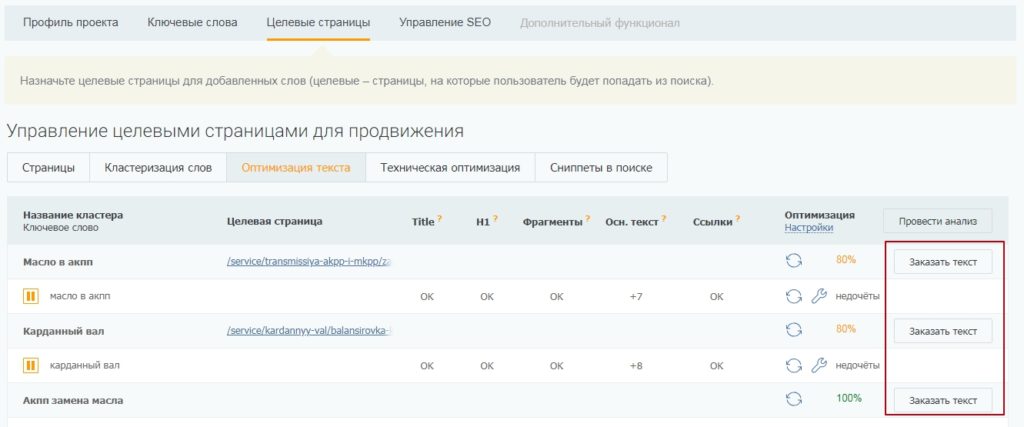Open Настройки link under Оптимизация
This screenshot has width=1024, height=427.
click(808, 227)
